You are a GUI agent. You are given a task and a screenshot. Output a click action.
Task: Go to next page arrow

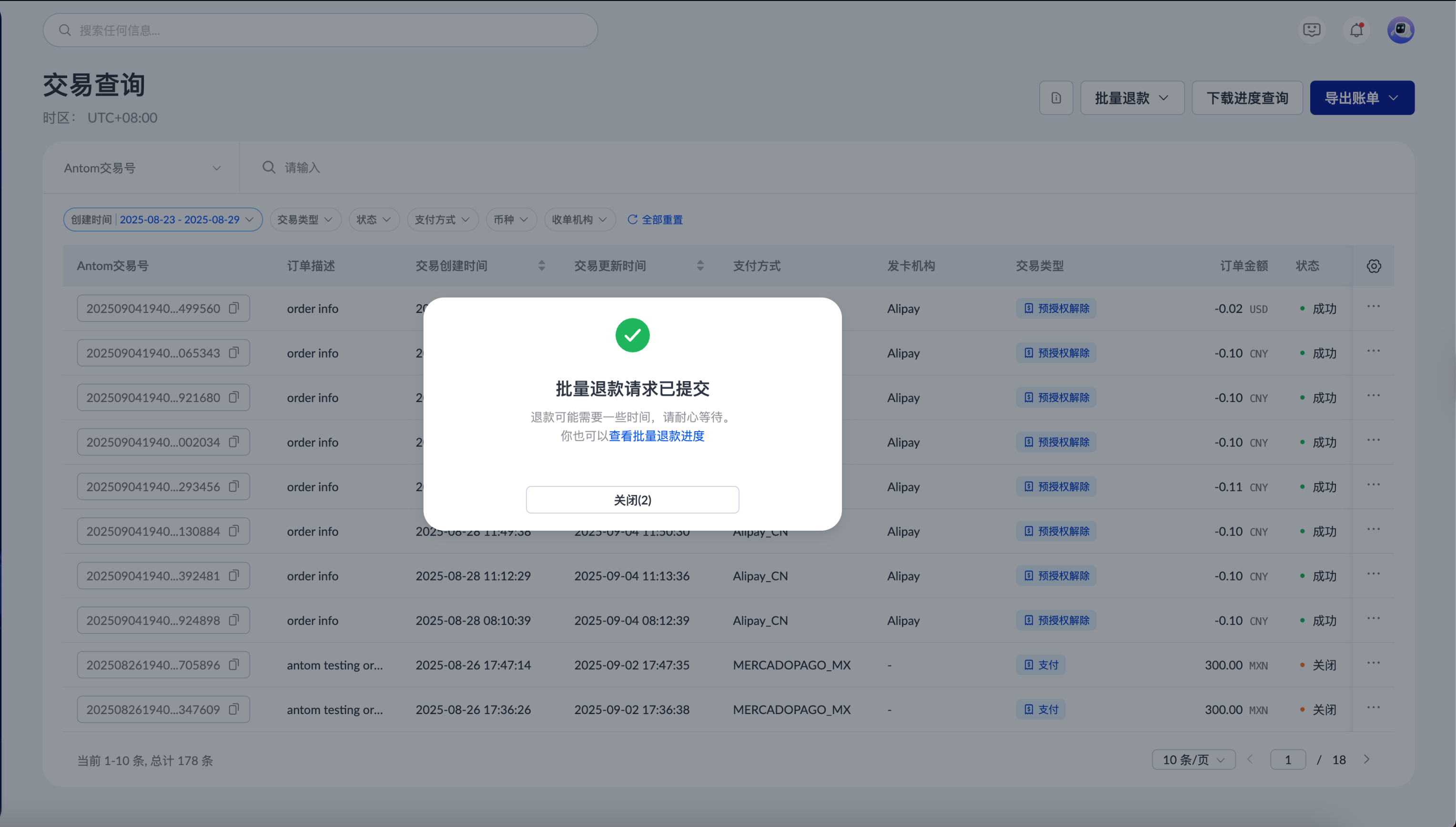coord(1367,759)
